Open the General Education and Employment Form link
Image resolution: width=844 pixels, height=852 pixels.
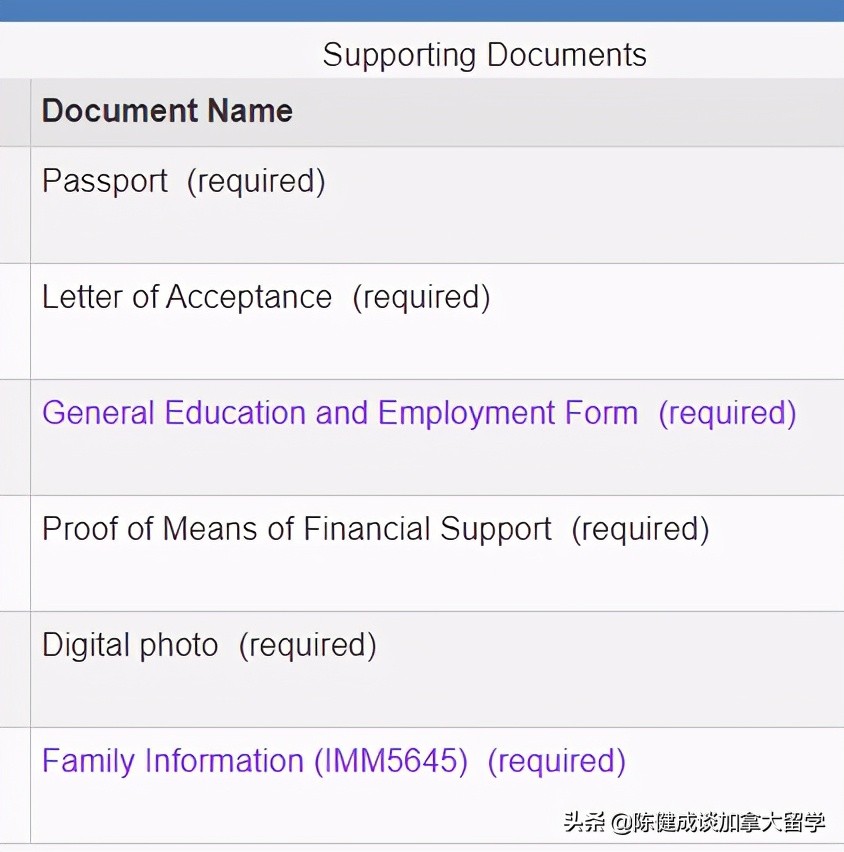coord(340,412)
